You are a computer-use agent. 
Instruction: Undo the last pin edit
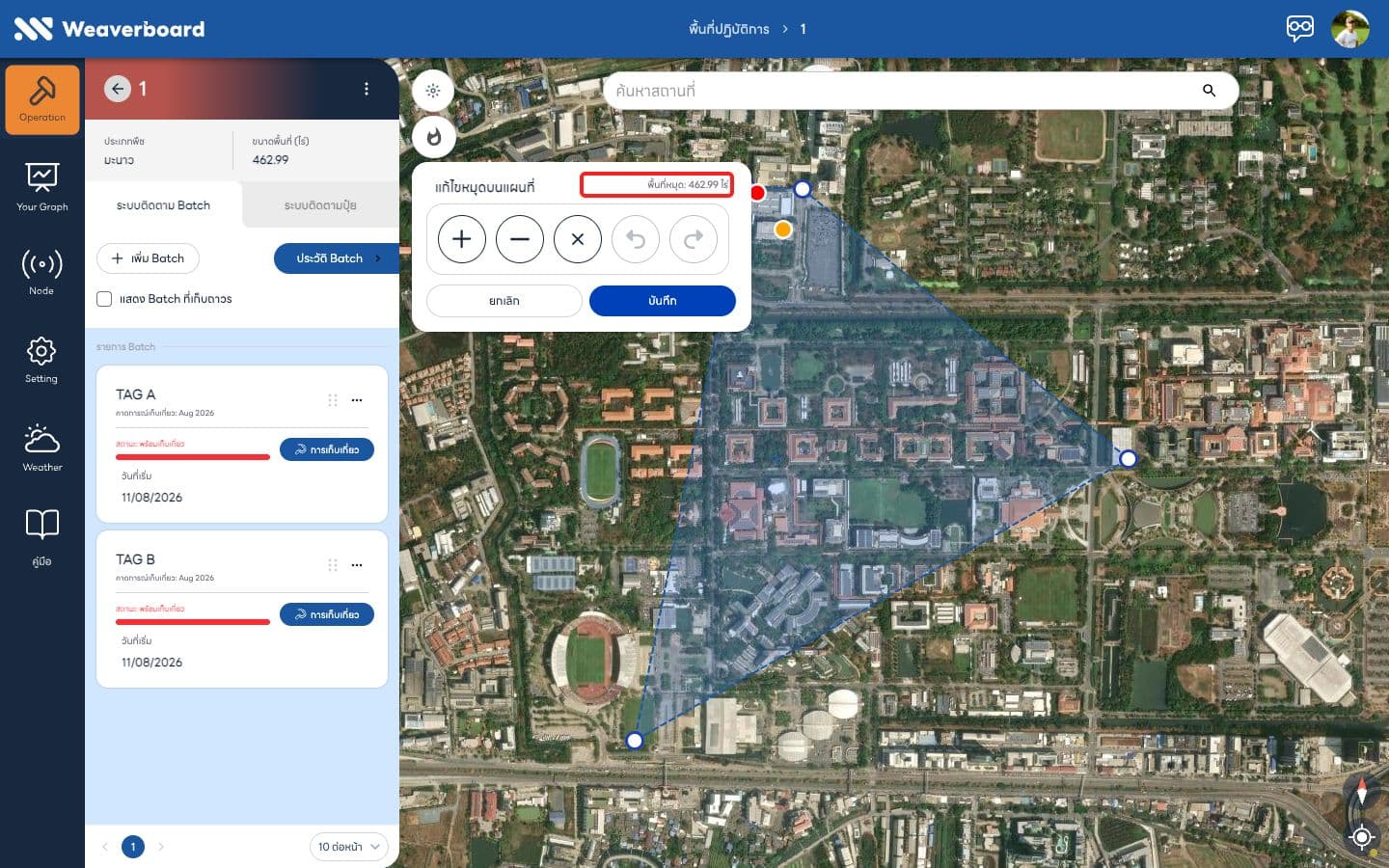coord(636,239)
